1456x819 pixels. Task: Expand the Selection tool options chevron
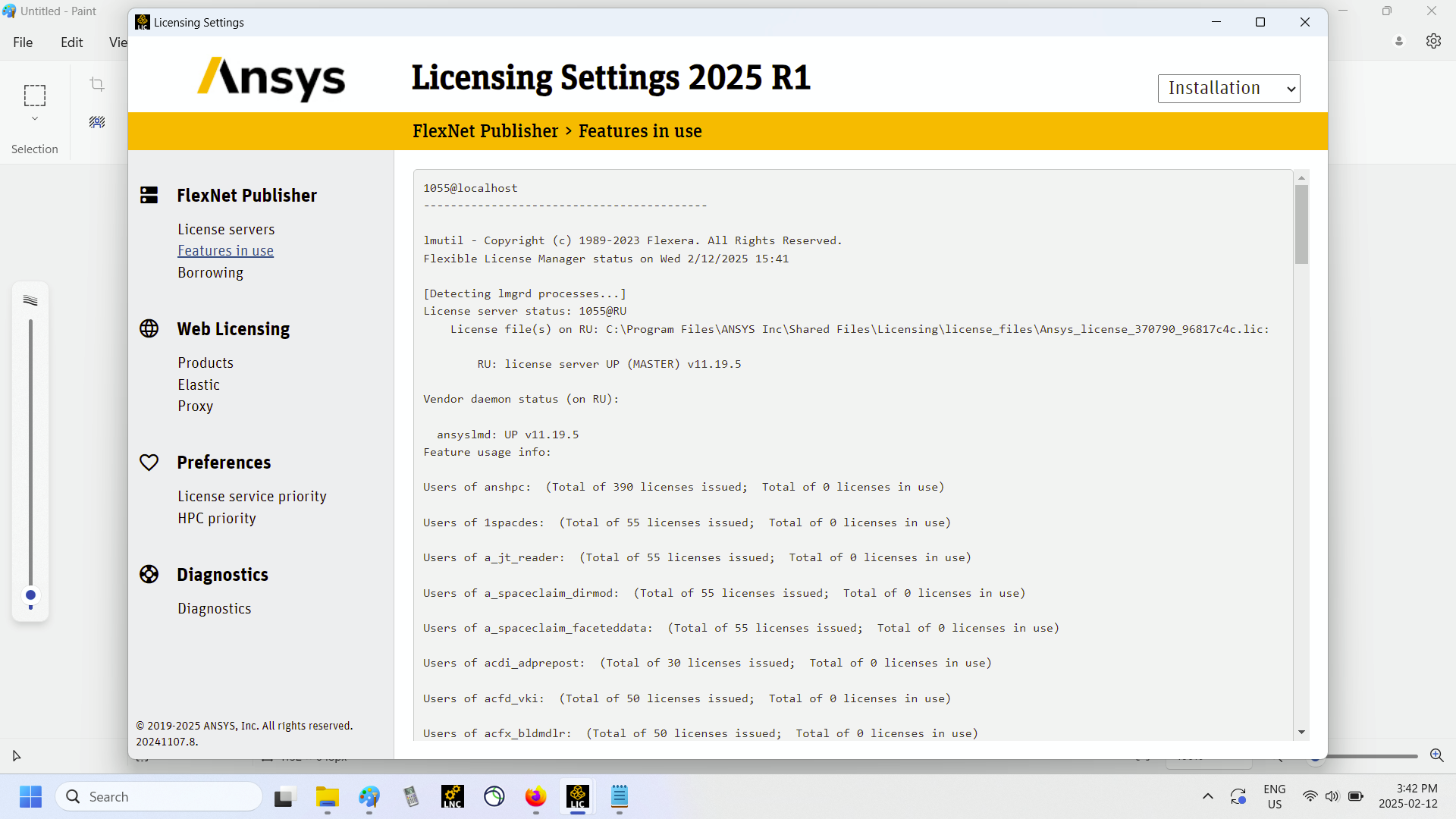35,119
